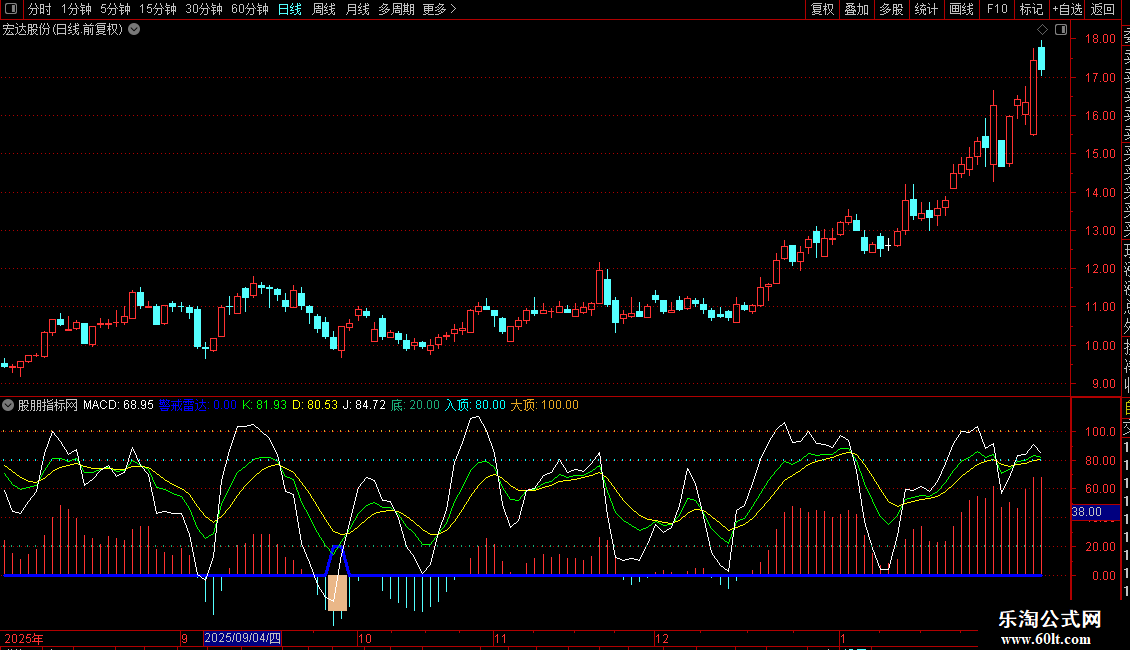The image size is (1130, 650).
Task: Expand the 更多 periods menu
Action: [x=439, y=10]
